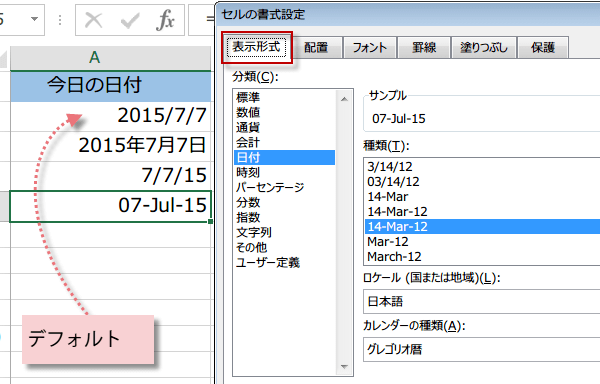600x384 pixels.
Task: Select 分数 category
Action: (284, 202)
